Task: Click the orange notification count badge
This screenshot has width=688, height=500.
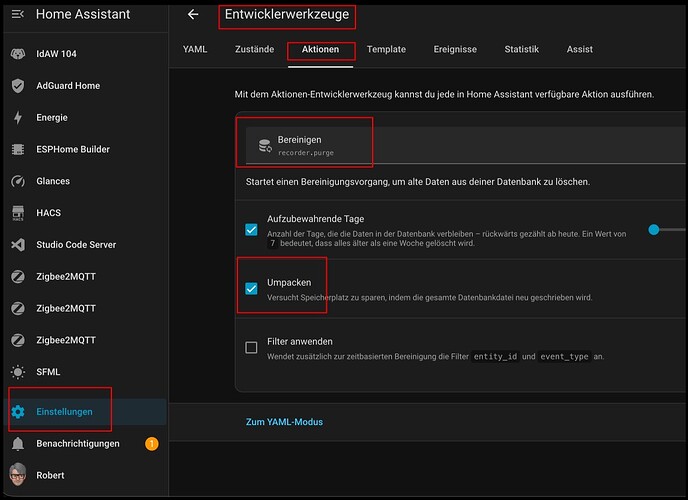Action: pos(152,444)
